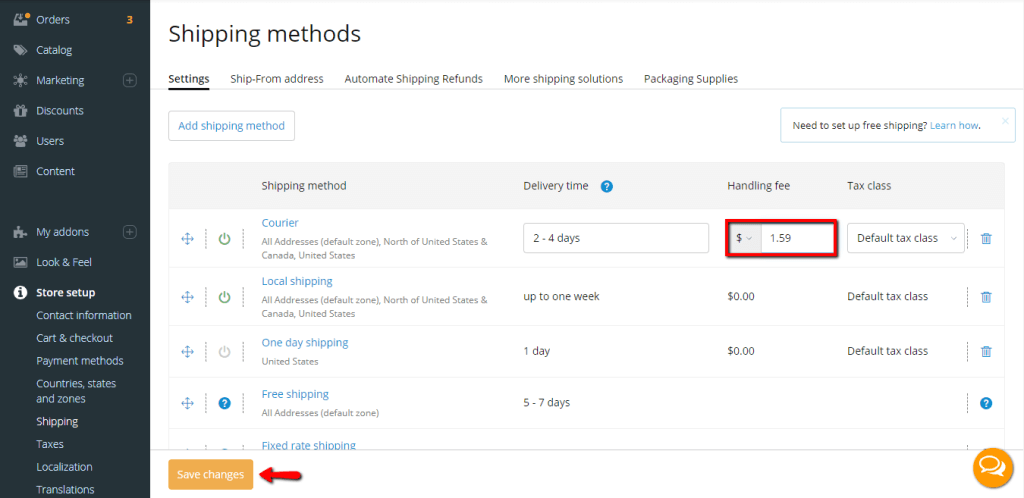Image resolution: width=1024 pixels, height=498 pixels.
Task: Open the Courier shipping method
Action: [x=280, y=223]
